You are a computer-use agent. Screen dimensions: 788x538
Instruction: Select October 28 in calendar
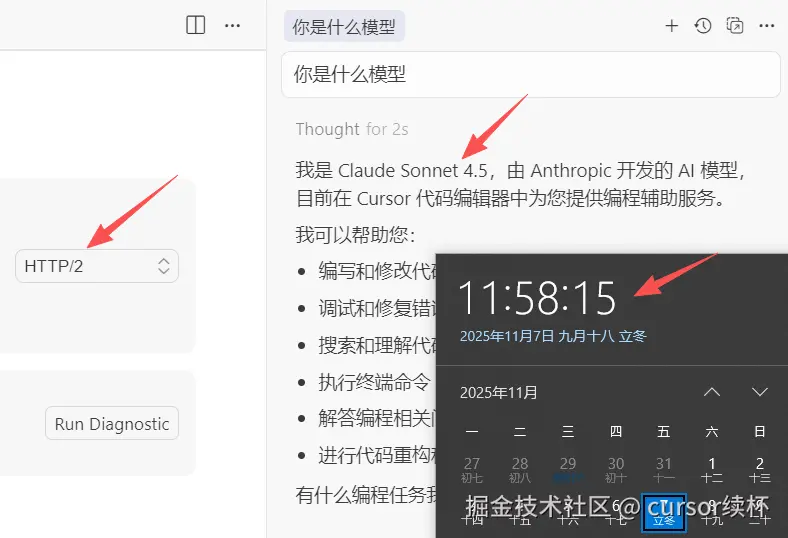tap(520, 470)
